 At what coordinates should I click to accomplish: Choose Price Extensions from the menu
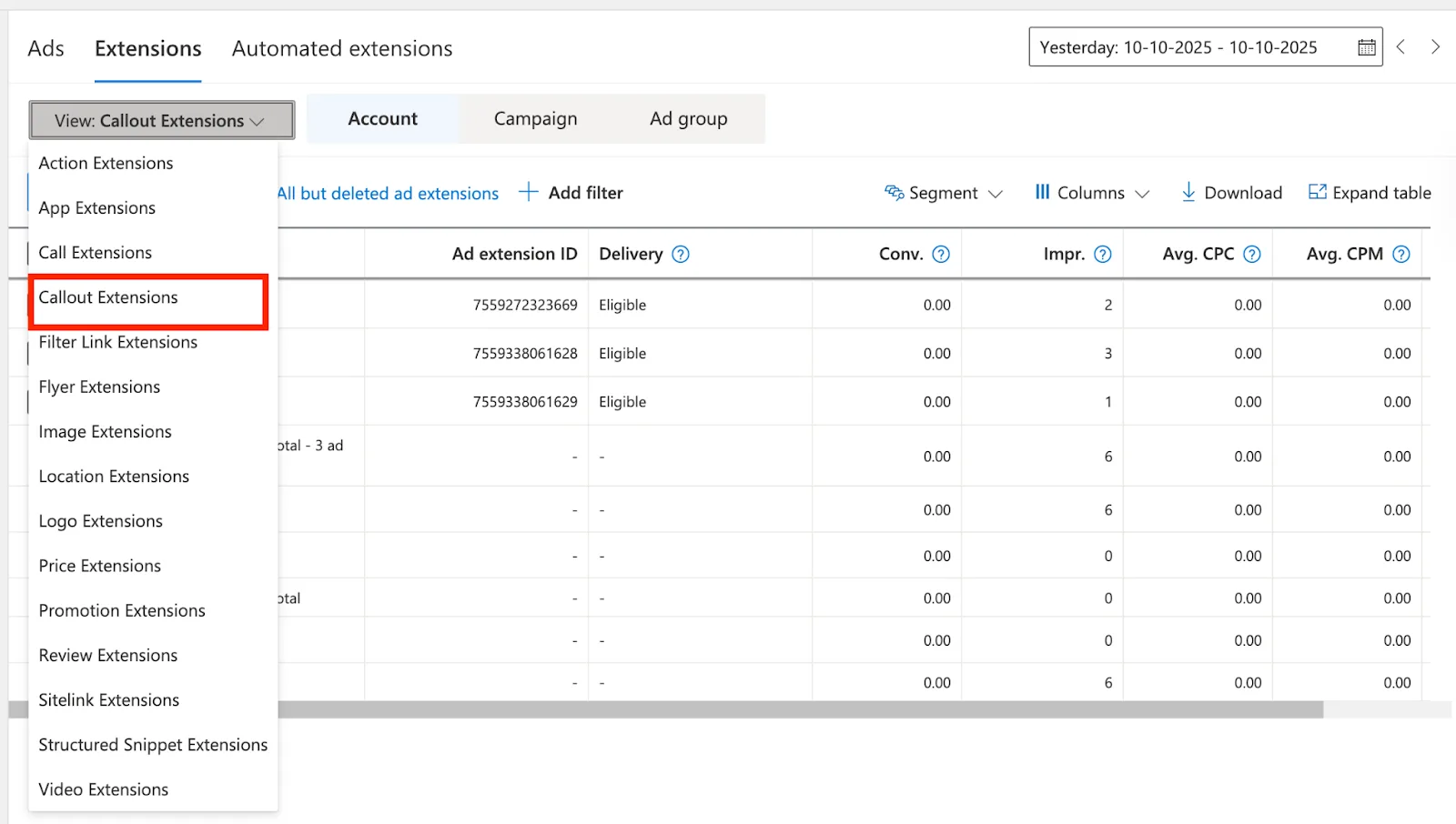[x=153, y=566]
